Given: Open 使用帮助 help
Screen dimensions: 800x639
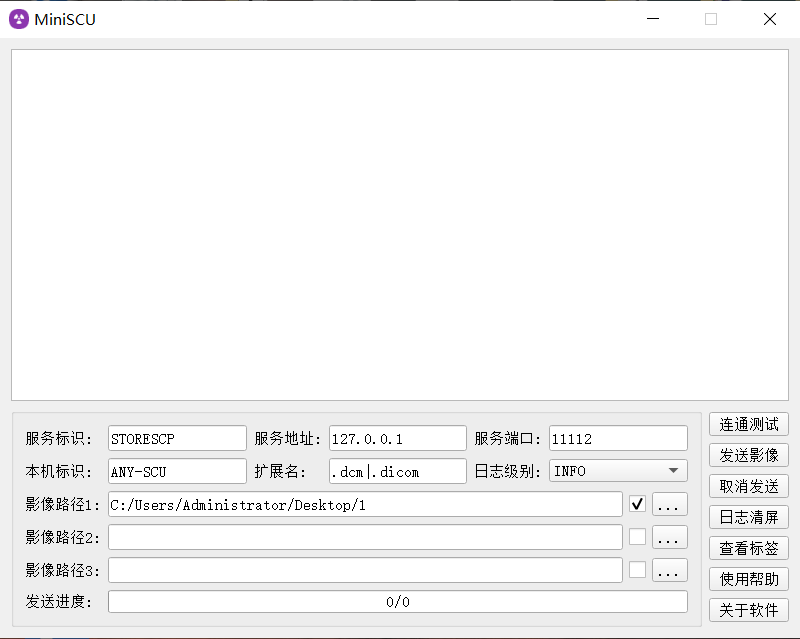Looking at the screenshot, I should (x=749, y=579).
